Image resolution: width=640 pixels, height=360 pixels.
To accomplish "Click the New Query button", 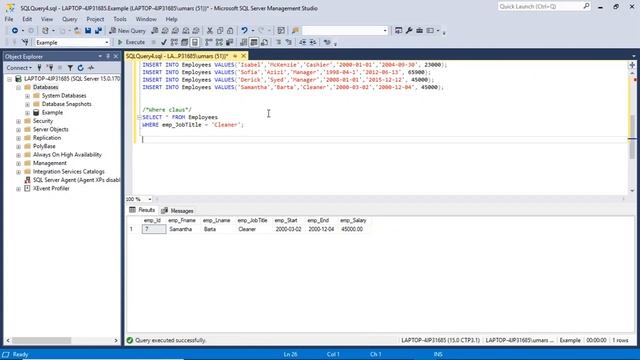I will click(127, 31).
